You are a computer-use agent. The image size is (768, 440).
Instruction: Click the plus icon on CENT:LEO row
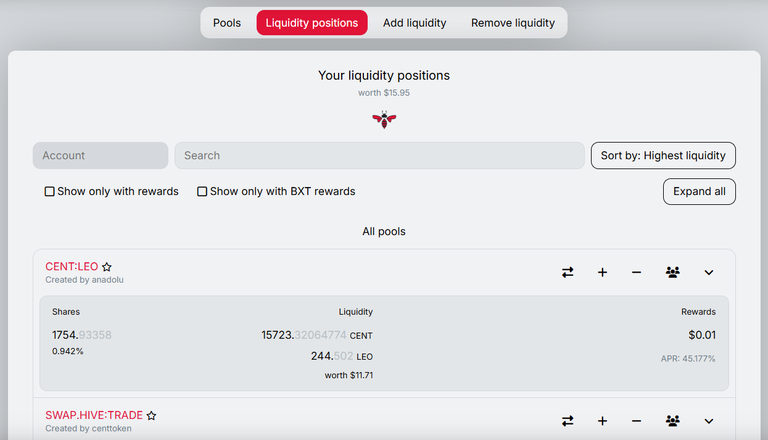602,272
